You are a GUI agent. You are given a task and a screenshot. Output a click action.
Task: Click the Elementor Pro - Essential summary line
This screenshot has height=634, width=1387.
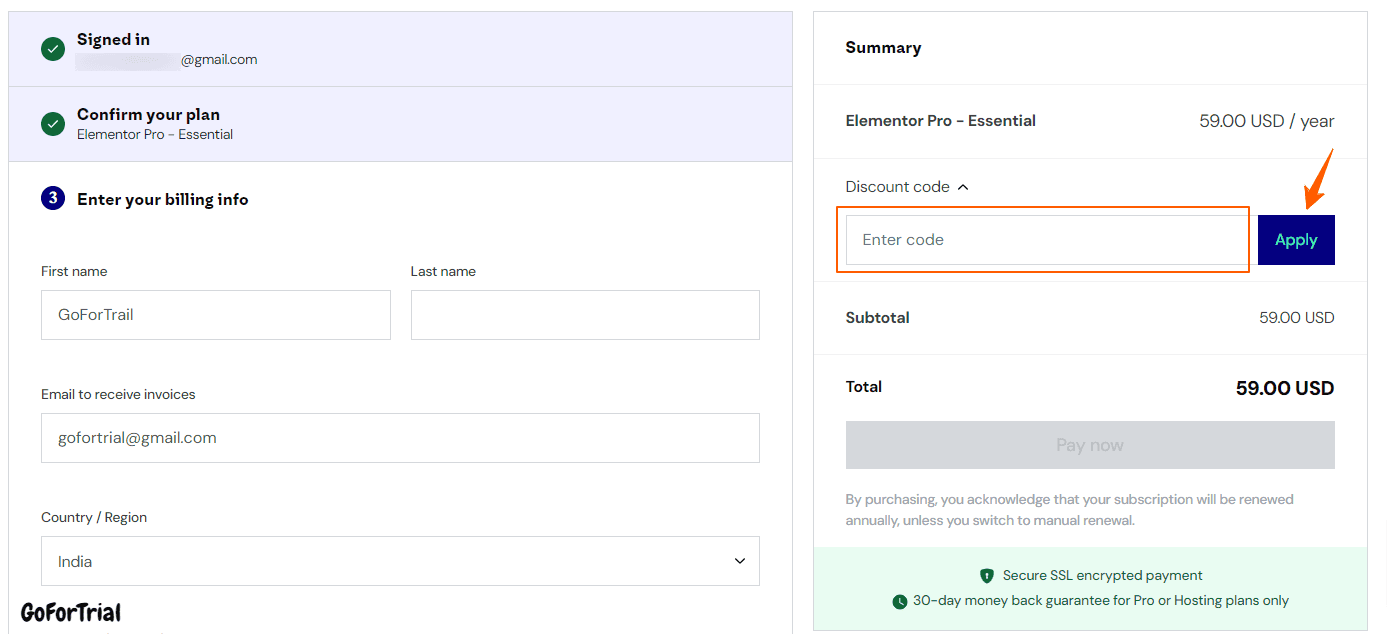[941, 121]
